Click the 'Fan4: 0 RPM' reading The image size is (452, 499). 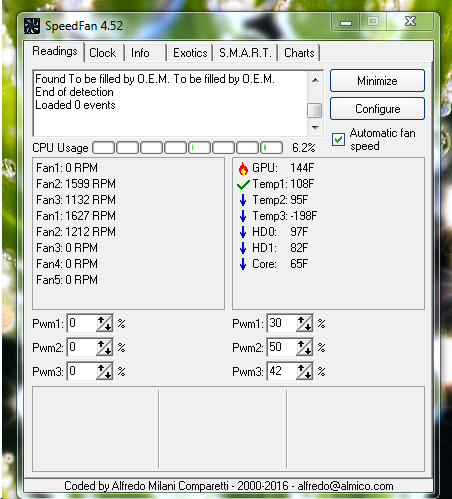coord(67,264)
